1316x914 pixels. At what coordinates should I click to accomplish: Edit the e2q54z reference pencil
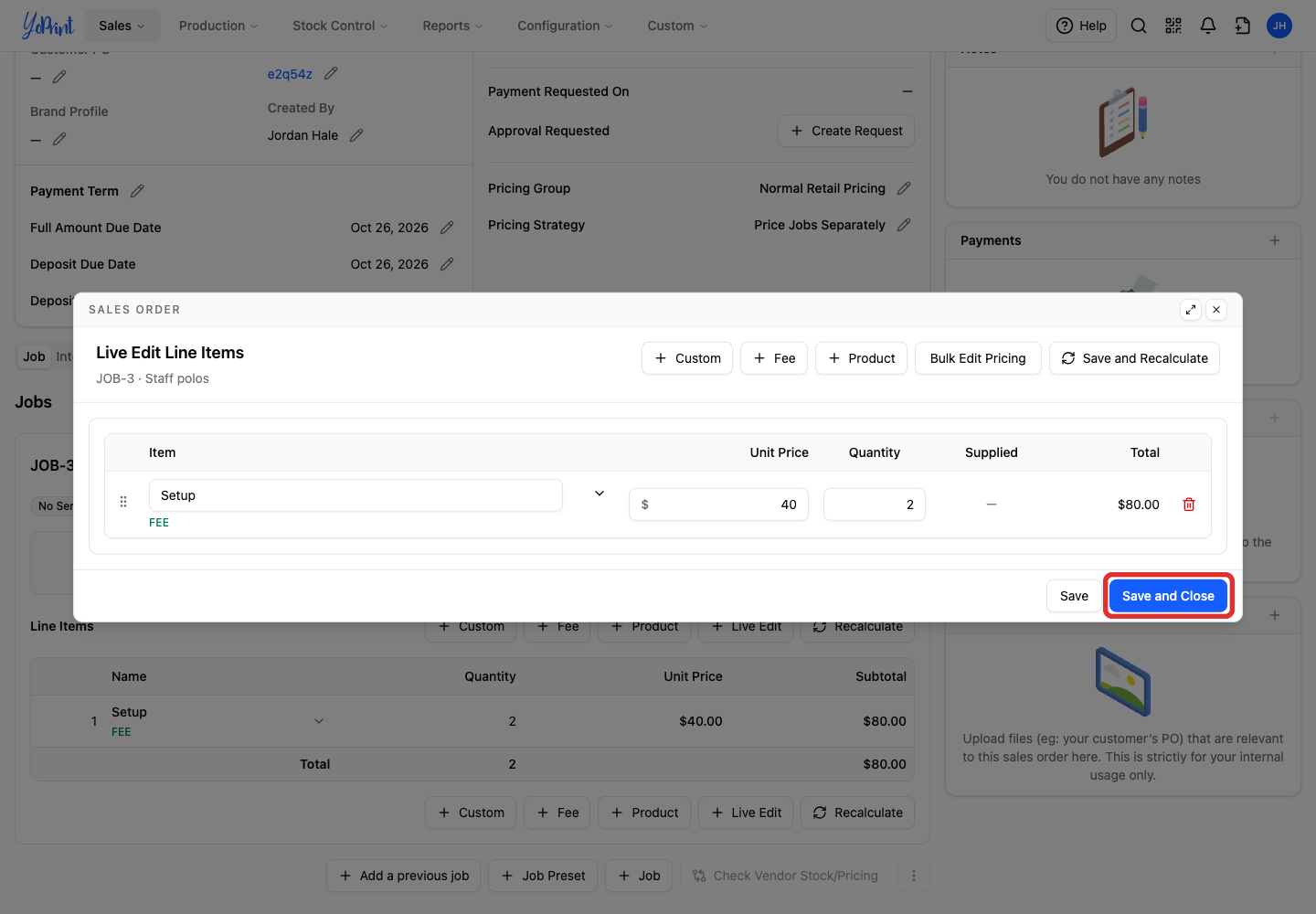coord(331,73)
